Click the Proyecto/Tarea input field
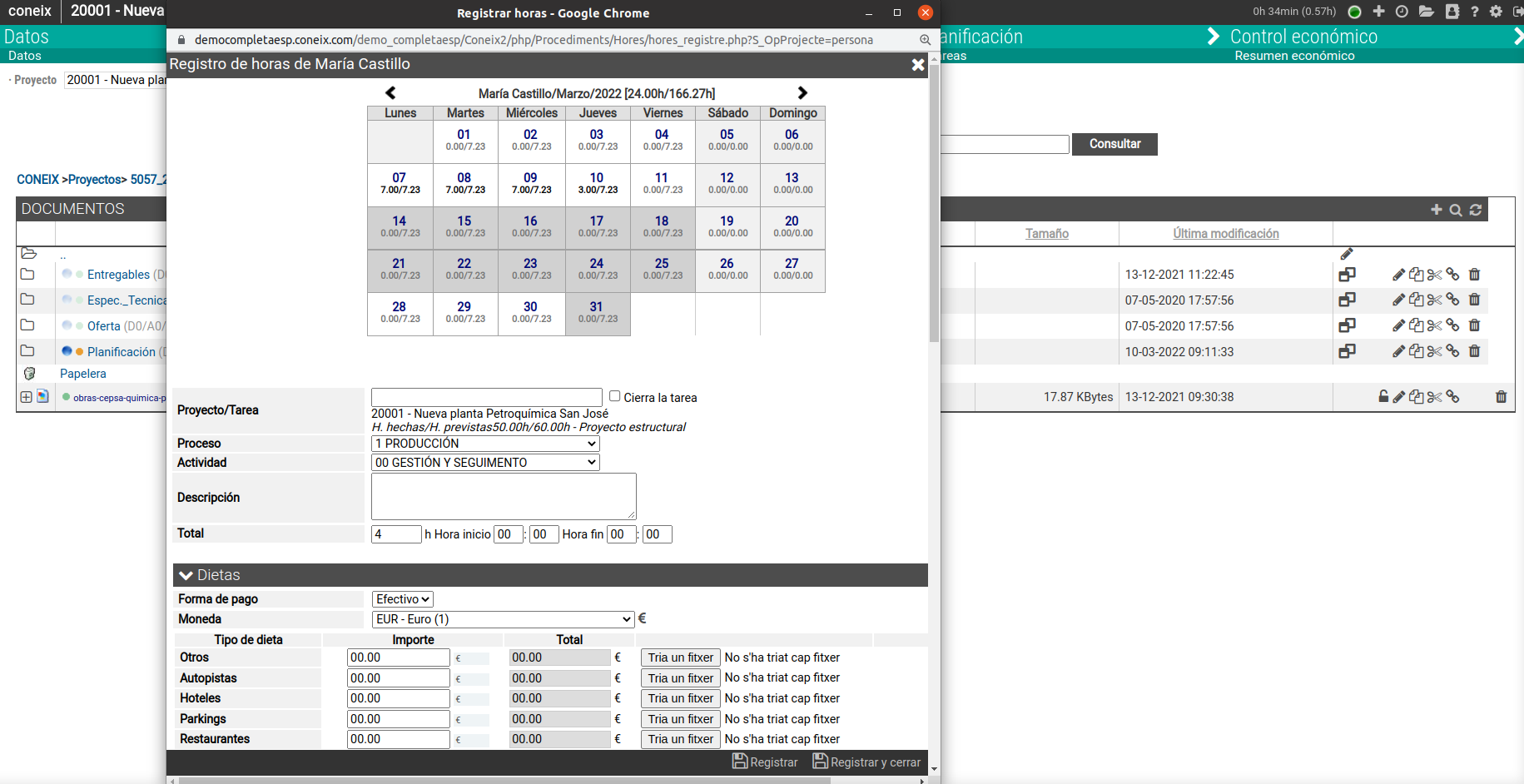Screen dimensions: 1524x784 (486, 397)
